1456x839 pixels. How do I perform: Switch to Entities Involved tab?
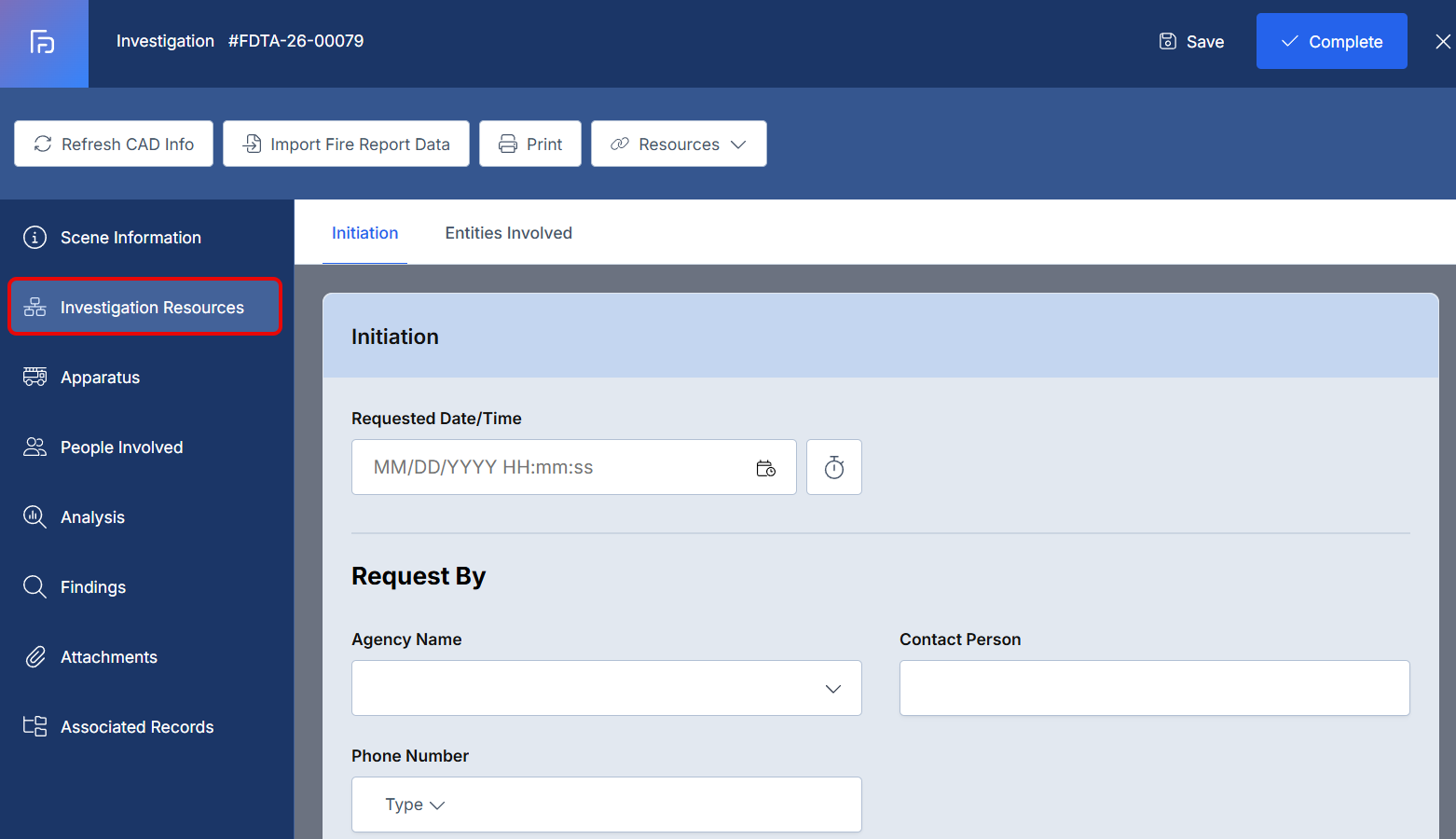pos(508,233)
